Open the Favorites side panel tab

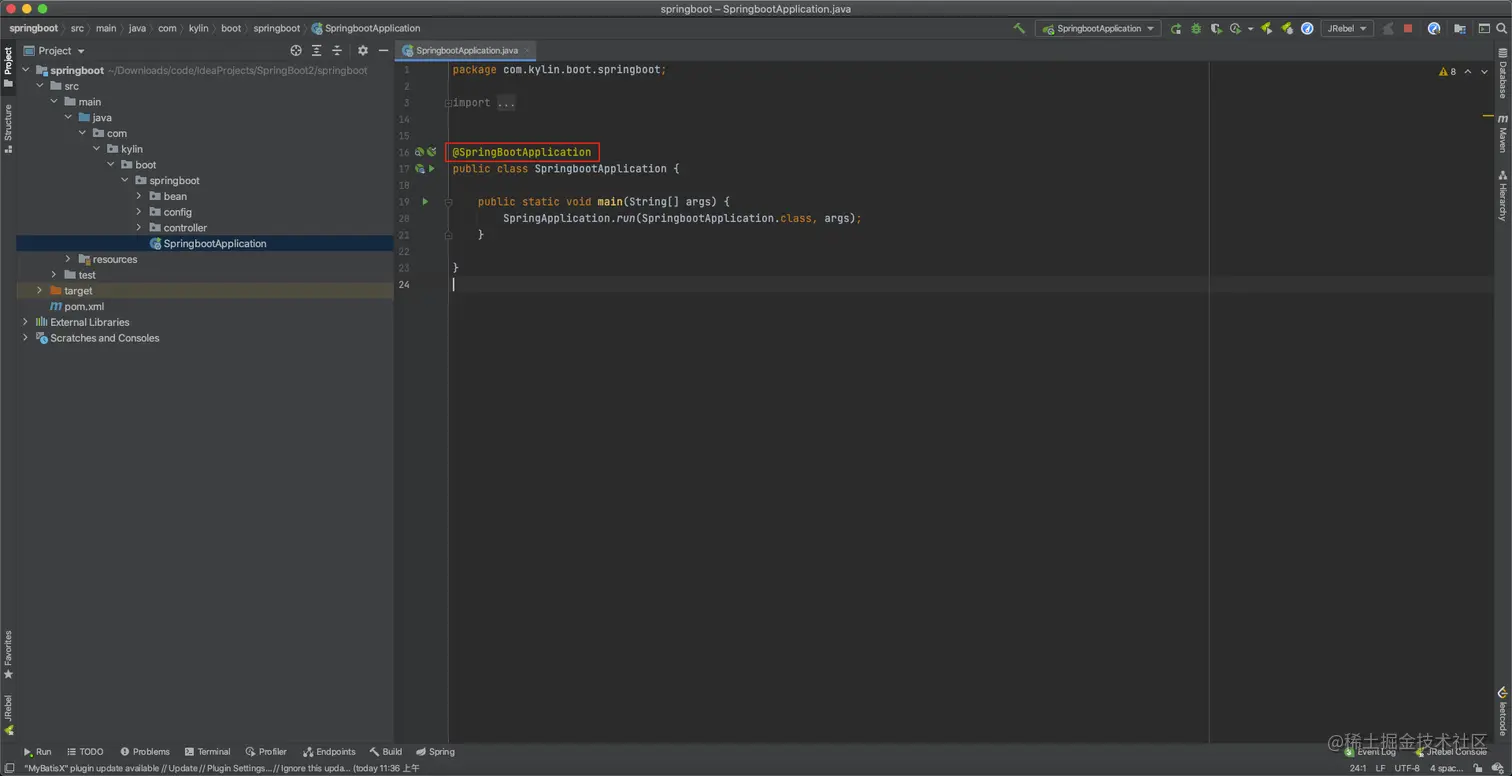(8, 655)
